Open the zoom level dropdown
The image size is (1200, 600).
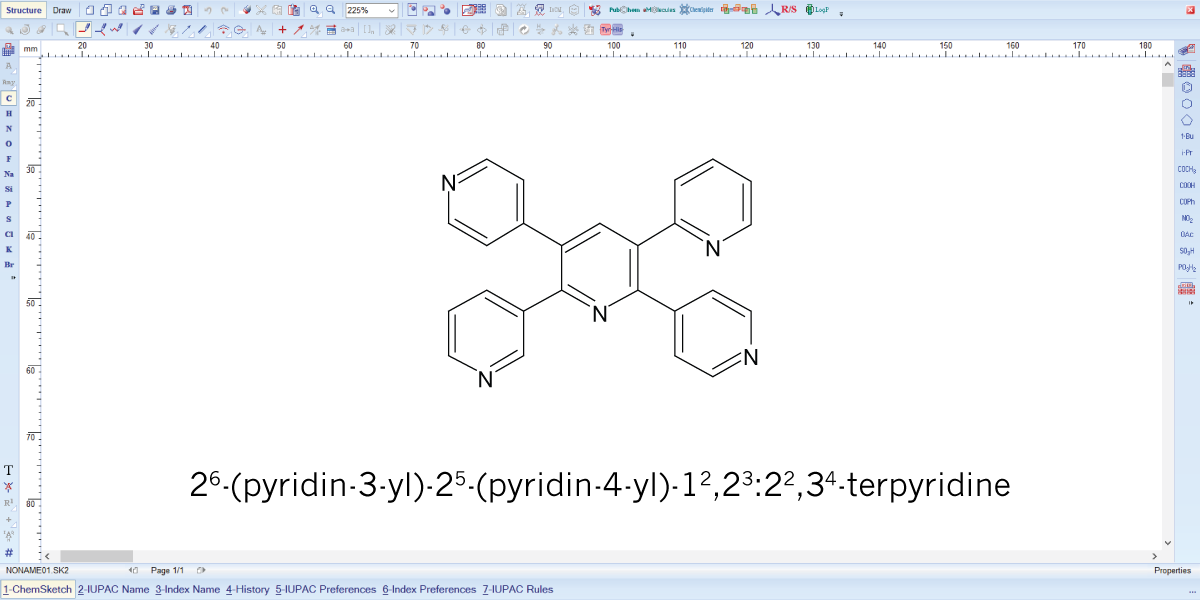click(x=390, y=10)
